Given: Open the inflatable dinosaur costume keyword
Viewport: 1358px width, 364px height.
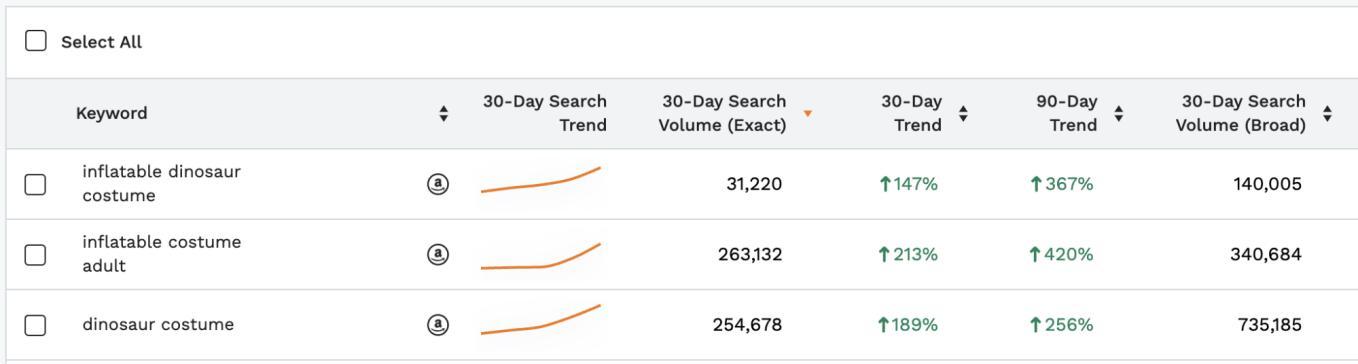Looking at the screenshot, I should [x=161, y=183].
